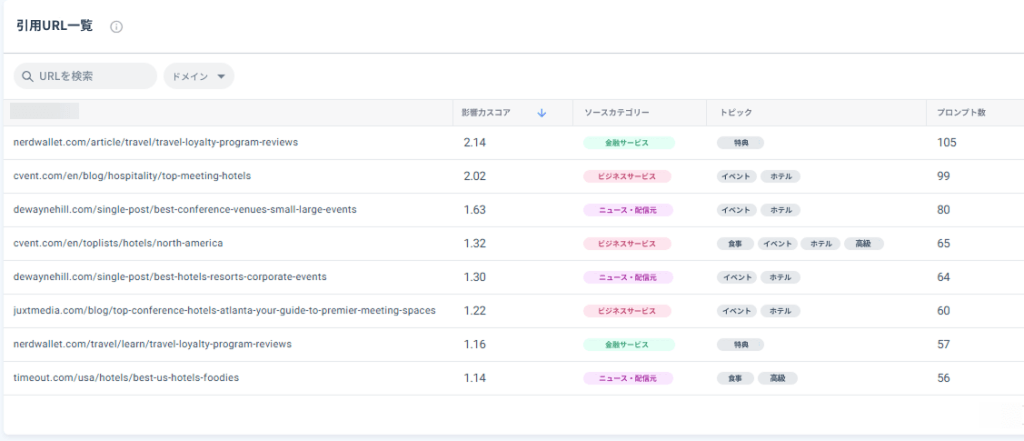This screenshot has height=441, width=1024.
Task: Click score value 1.63
Action: coord(475,210)
